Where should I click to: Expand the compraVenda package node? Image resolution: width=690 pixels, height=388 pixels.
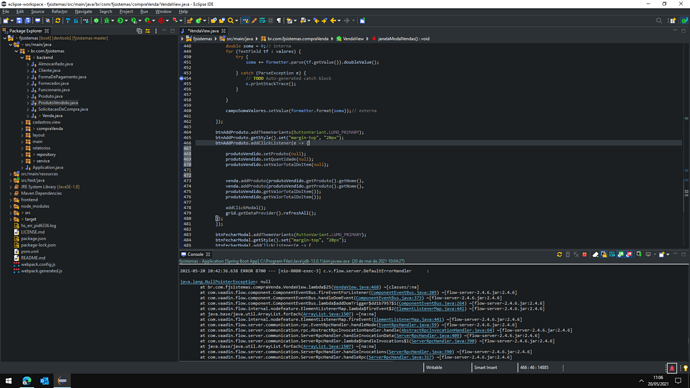click(22, 129)
